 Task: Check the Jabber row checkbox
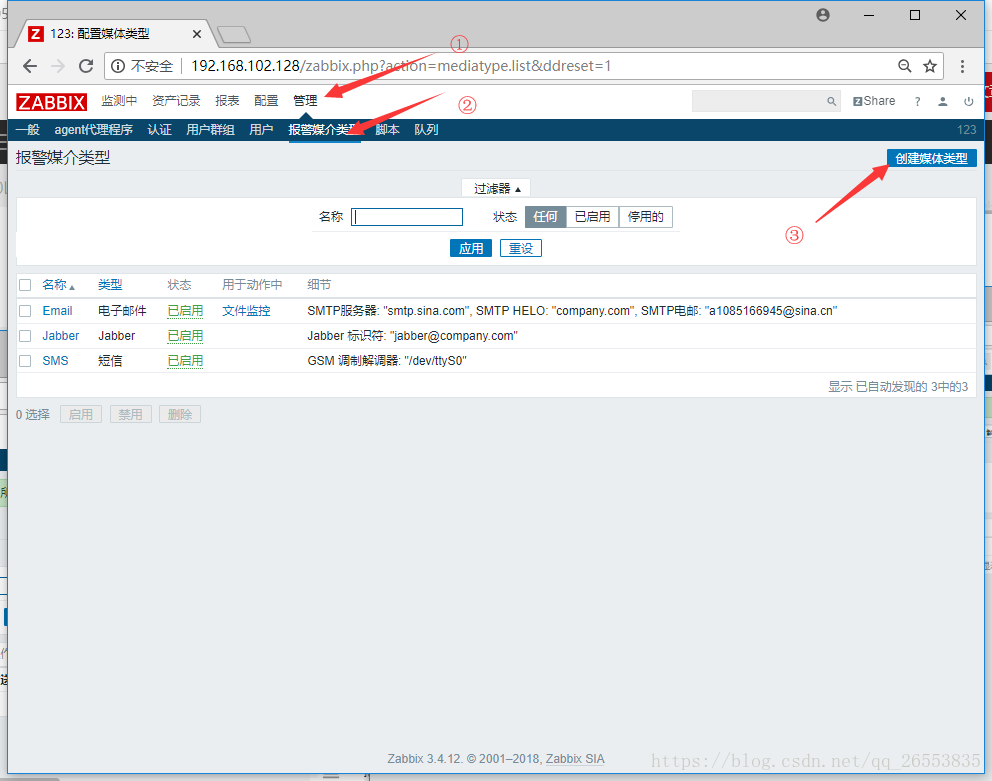(25, 336)
